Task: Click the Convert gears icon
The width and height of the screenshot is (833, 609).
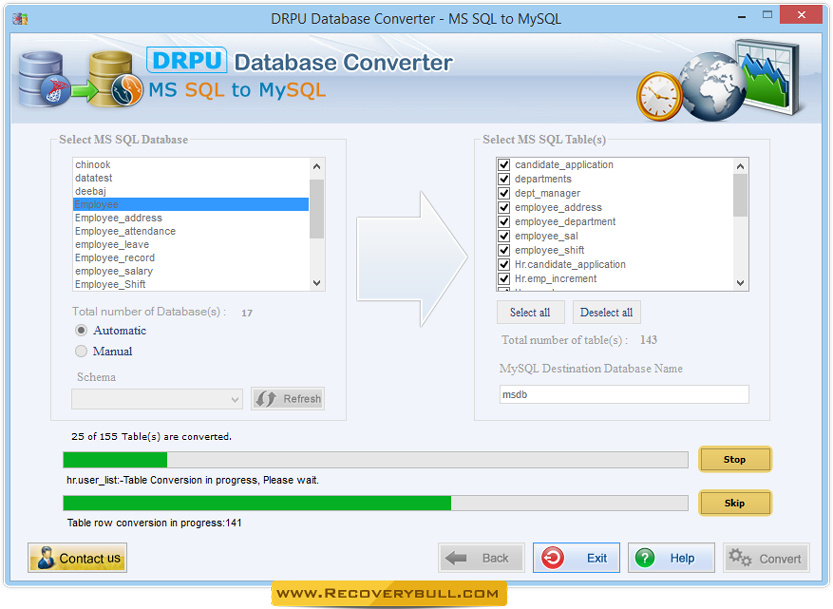Action: [740, 557]
